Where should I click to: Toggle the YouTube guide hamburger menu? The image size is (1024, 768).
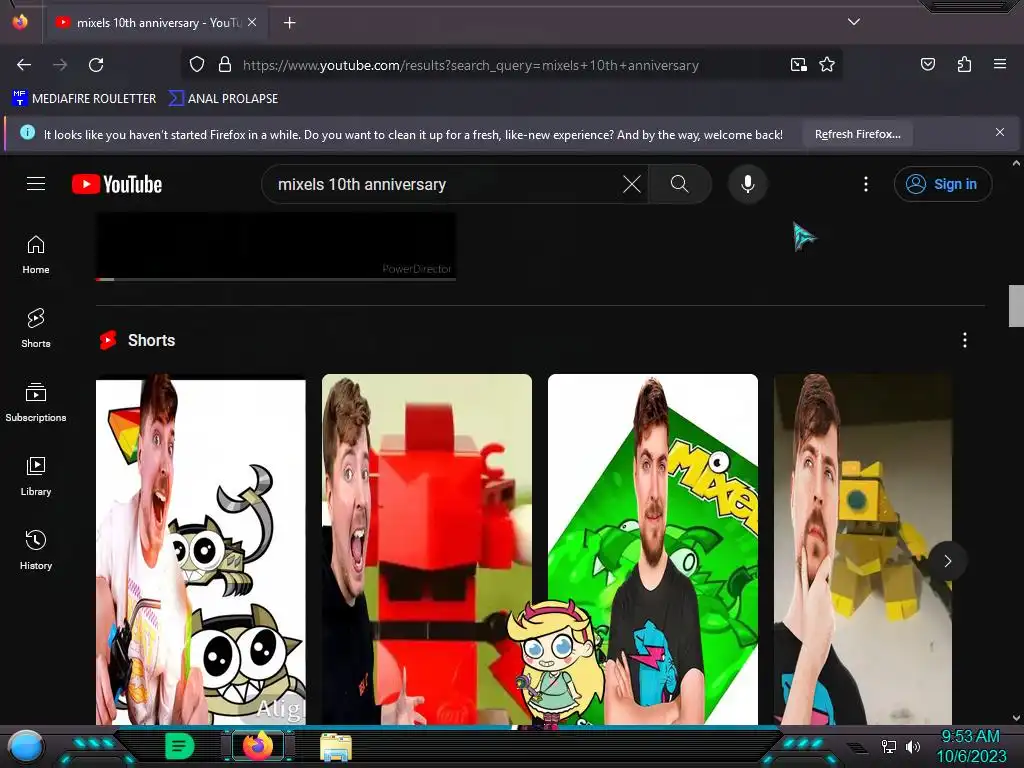[36, 184]
